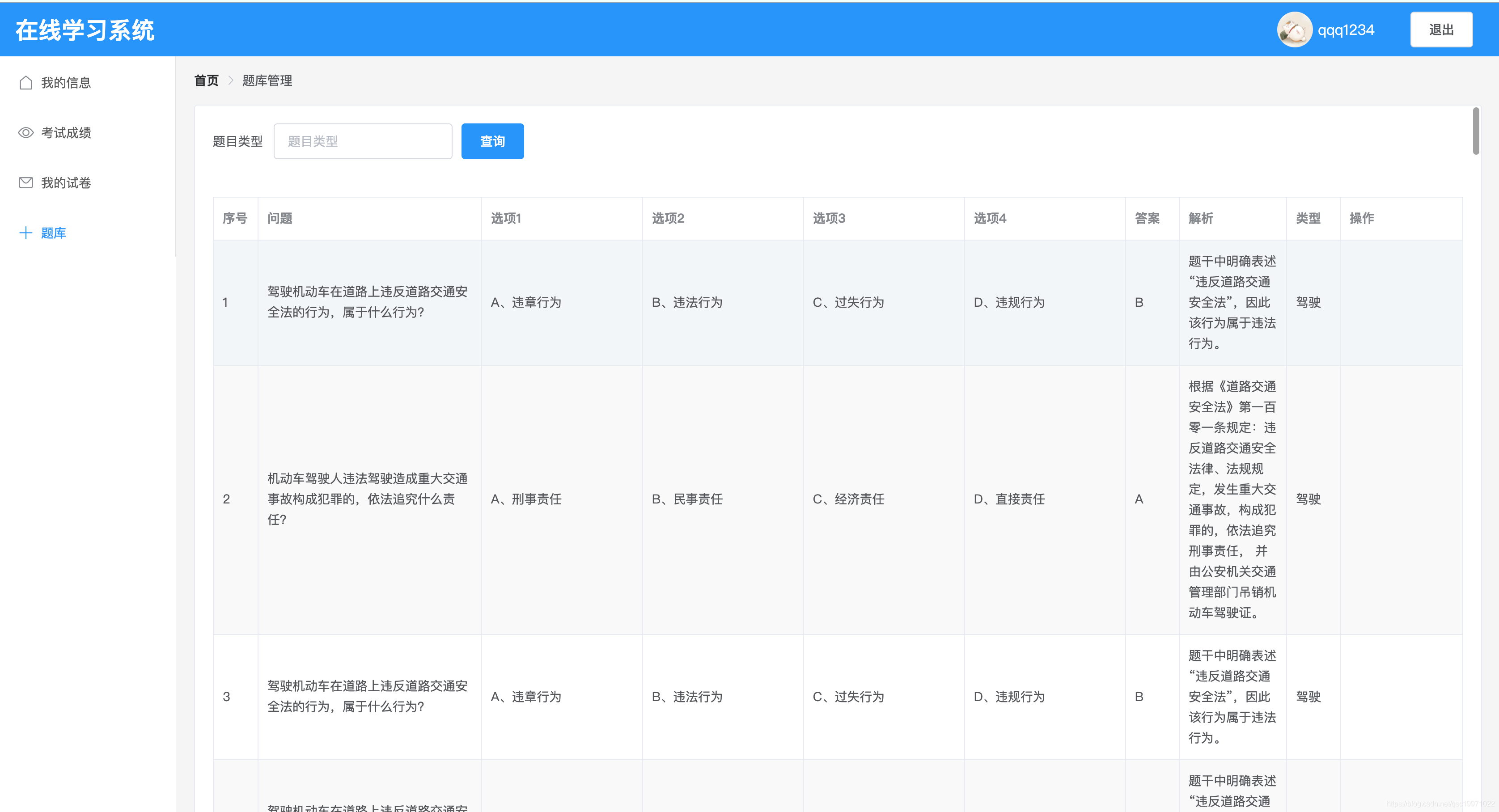Click the house icon beside 我的信息
Viewport: 1499px width, 812px height.
[x=25, y=83]
